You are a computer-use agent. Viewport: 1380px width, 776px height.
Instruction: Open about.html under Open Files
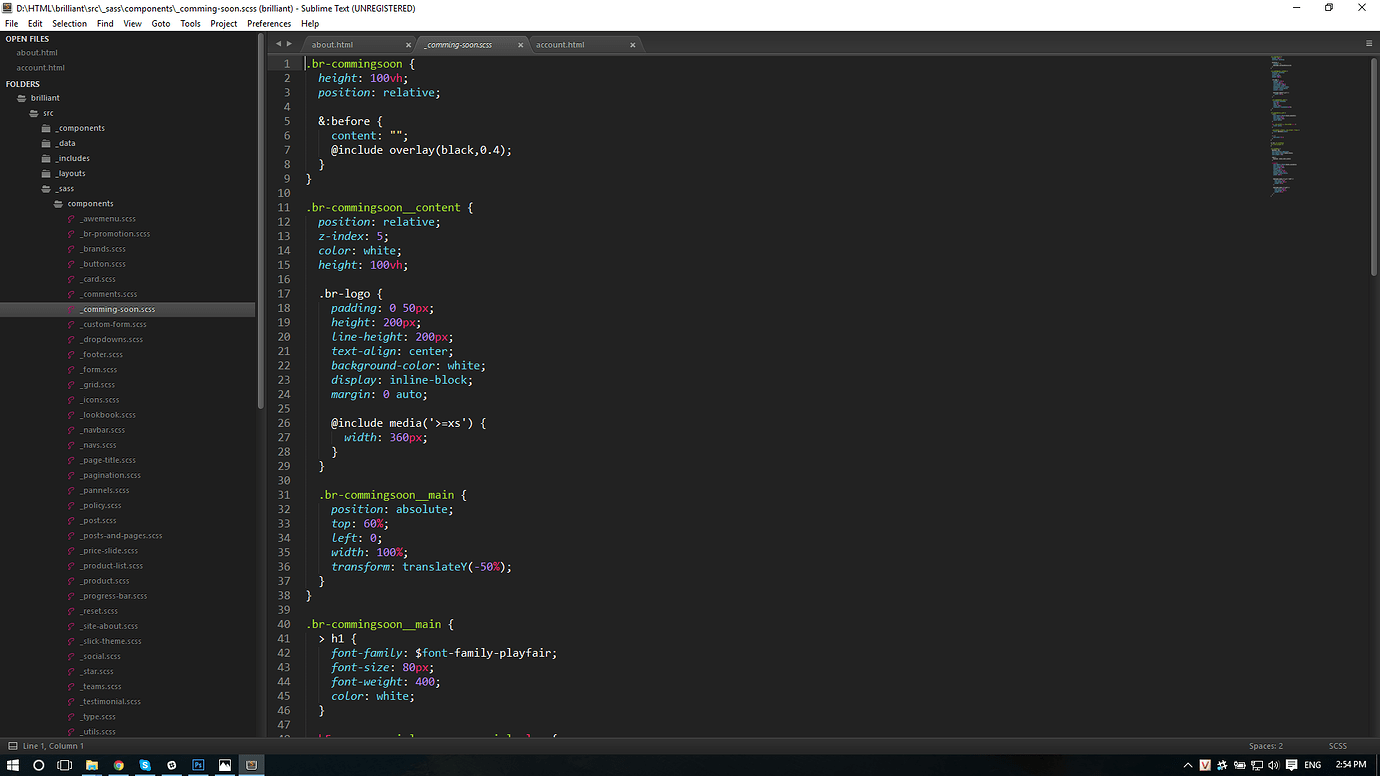[x=37, y=53]
